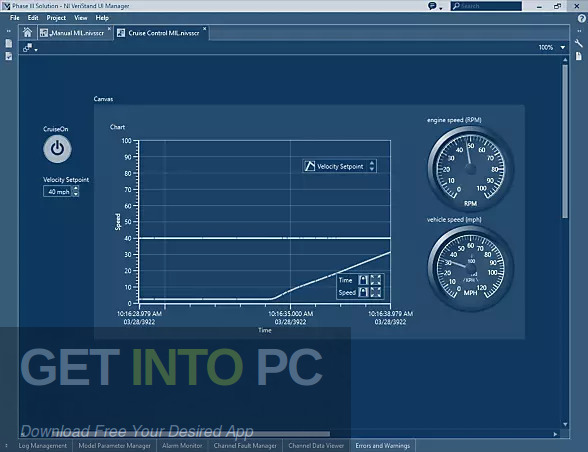The image size is (588, 452).
Task: Click the Speed axis fit-once autoscale icon
Action: click(x=375, y=292)
